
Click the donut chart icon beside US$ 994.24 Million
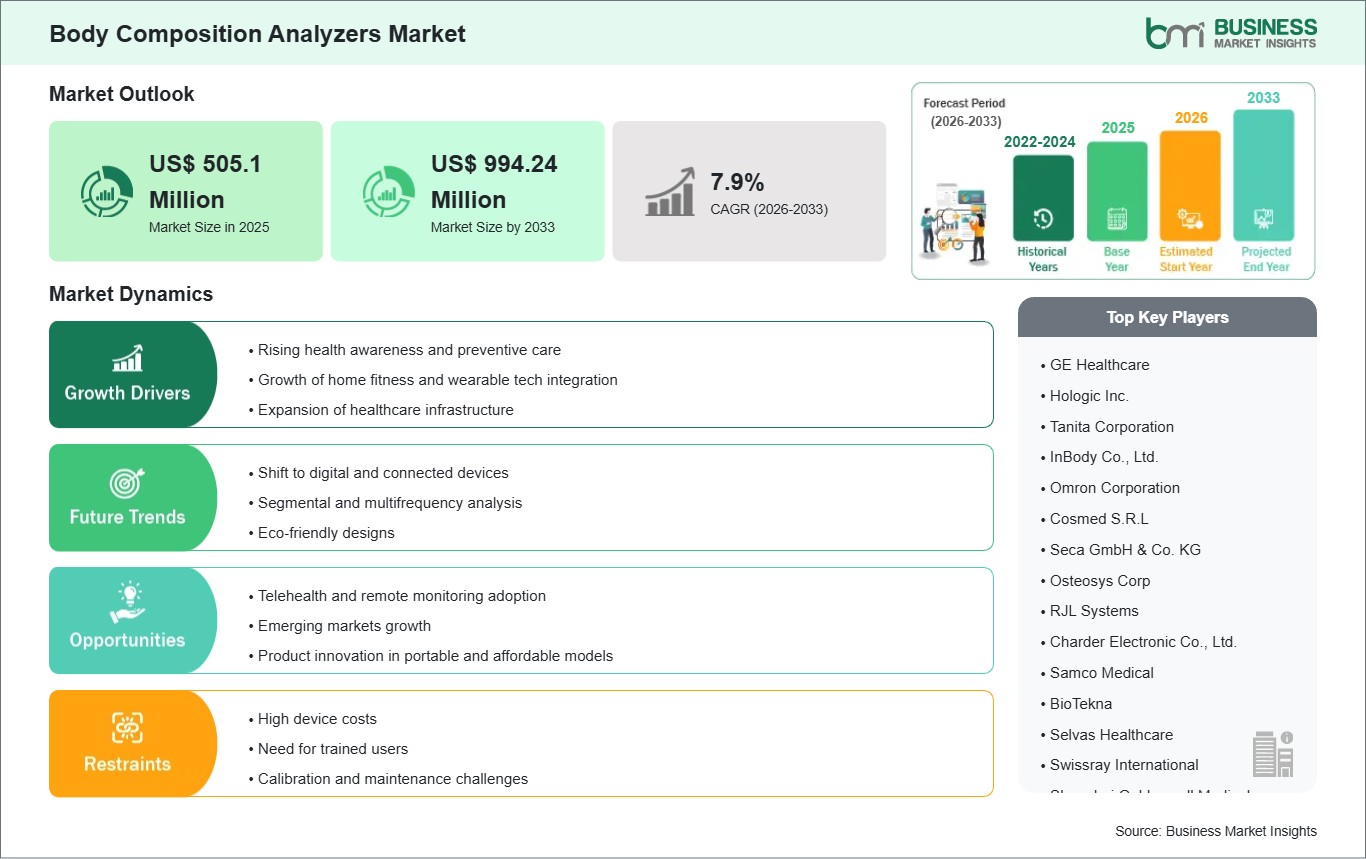coord(388,191)
